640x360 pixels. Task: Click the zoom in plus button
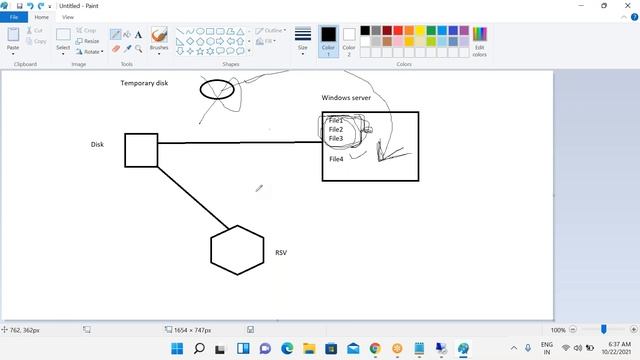pyautogui.click(x=633, y=329)
